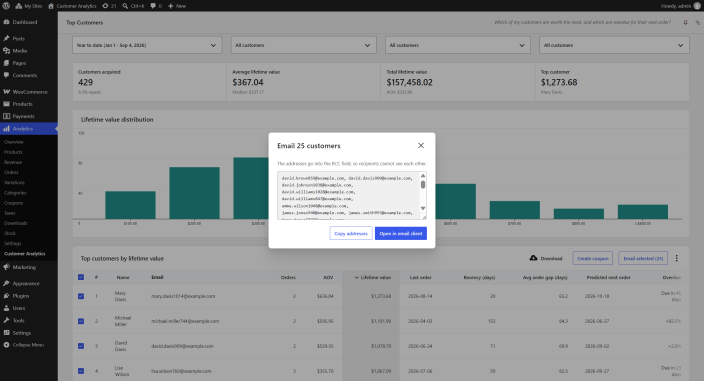Click the Total lifetime value summary card
Screen dimensions: 704x381
[458, 82]
